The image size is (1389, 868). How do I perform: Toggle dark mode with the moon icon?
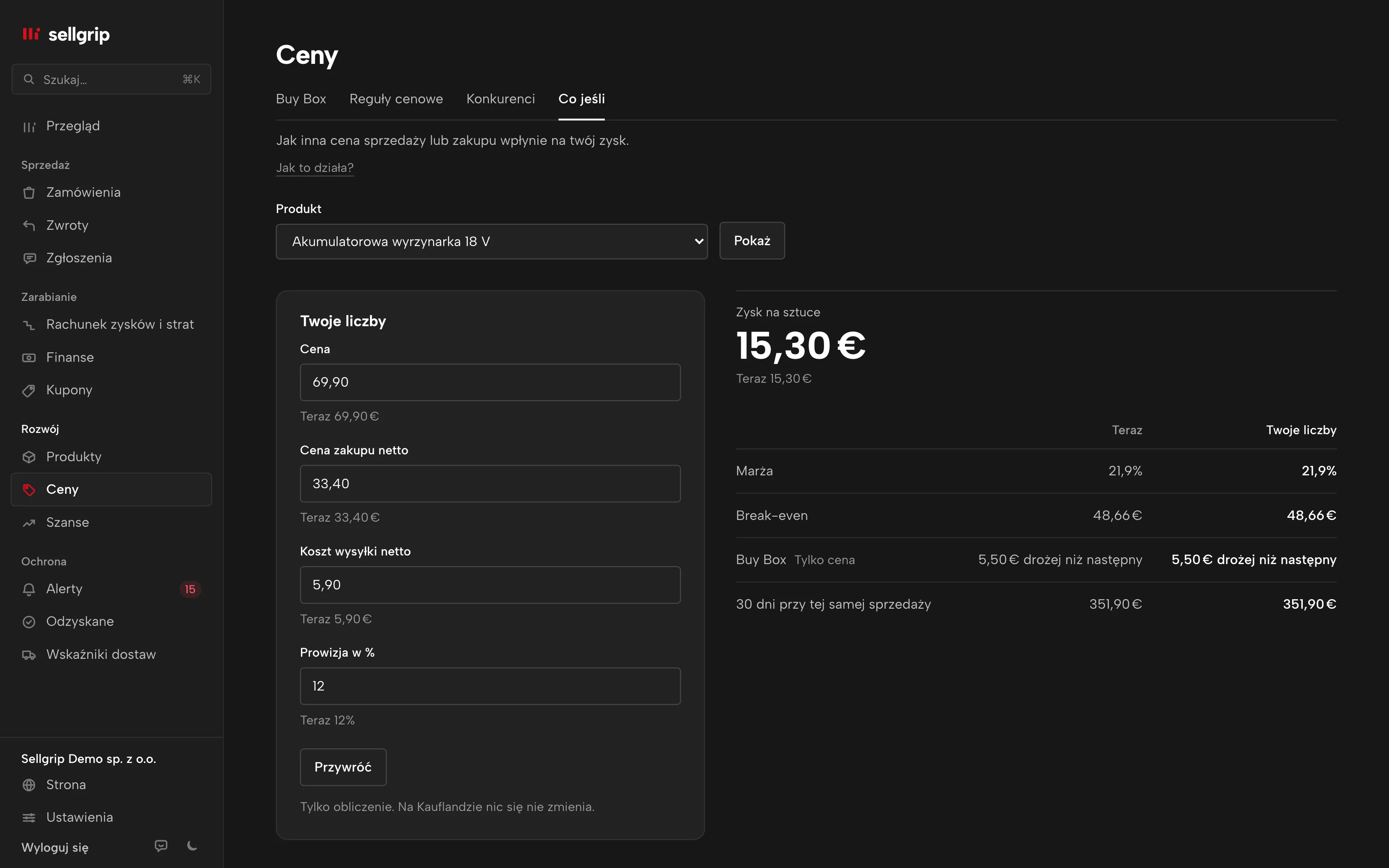click(192, 846)
